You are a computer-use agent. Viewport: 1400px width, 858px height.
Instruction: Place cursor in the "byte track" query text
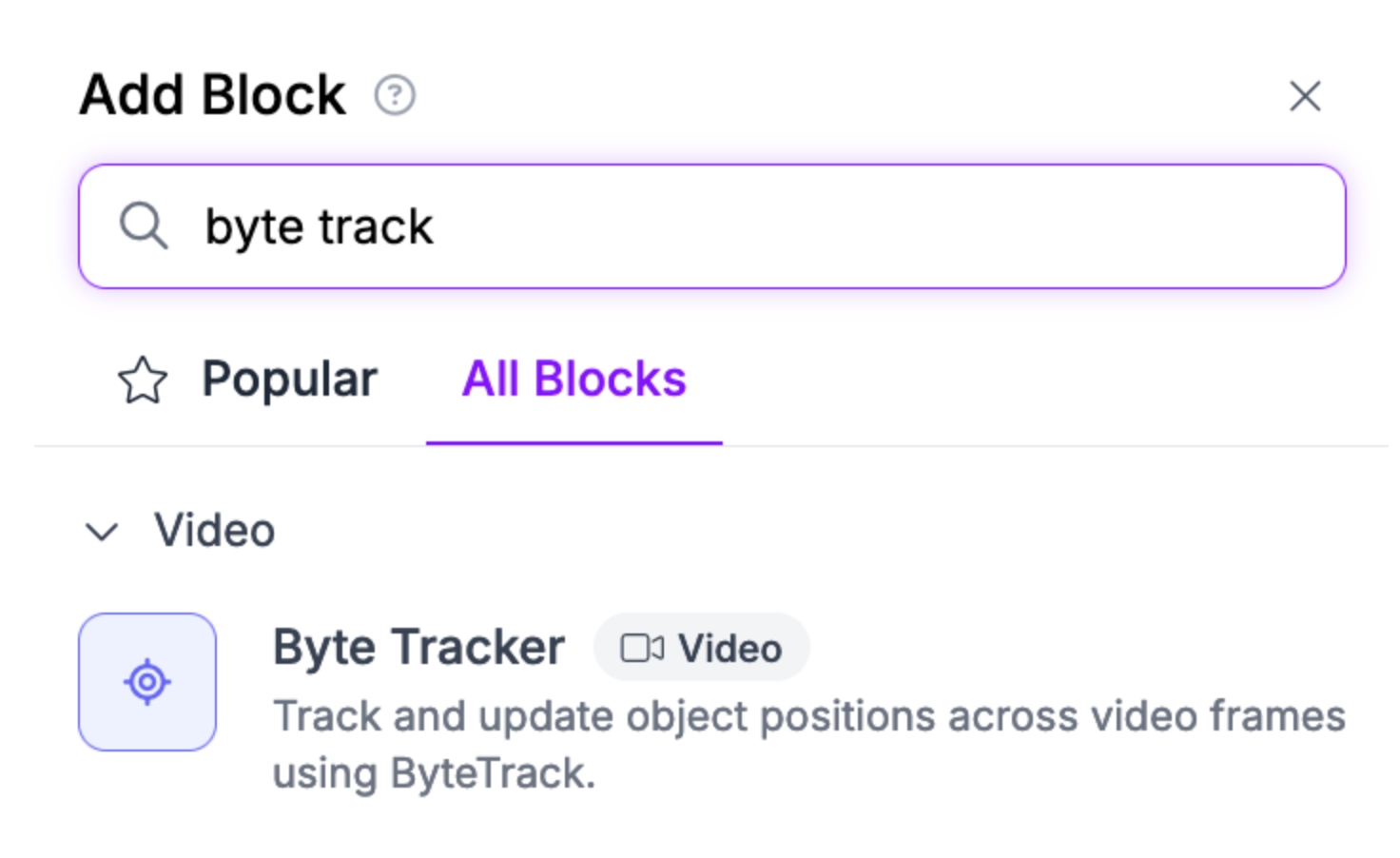(x=320, y=227)
